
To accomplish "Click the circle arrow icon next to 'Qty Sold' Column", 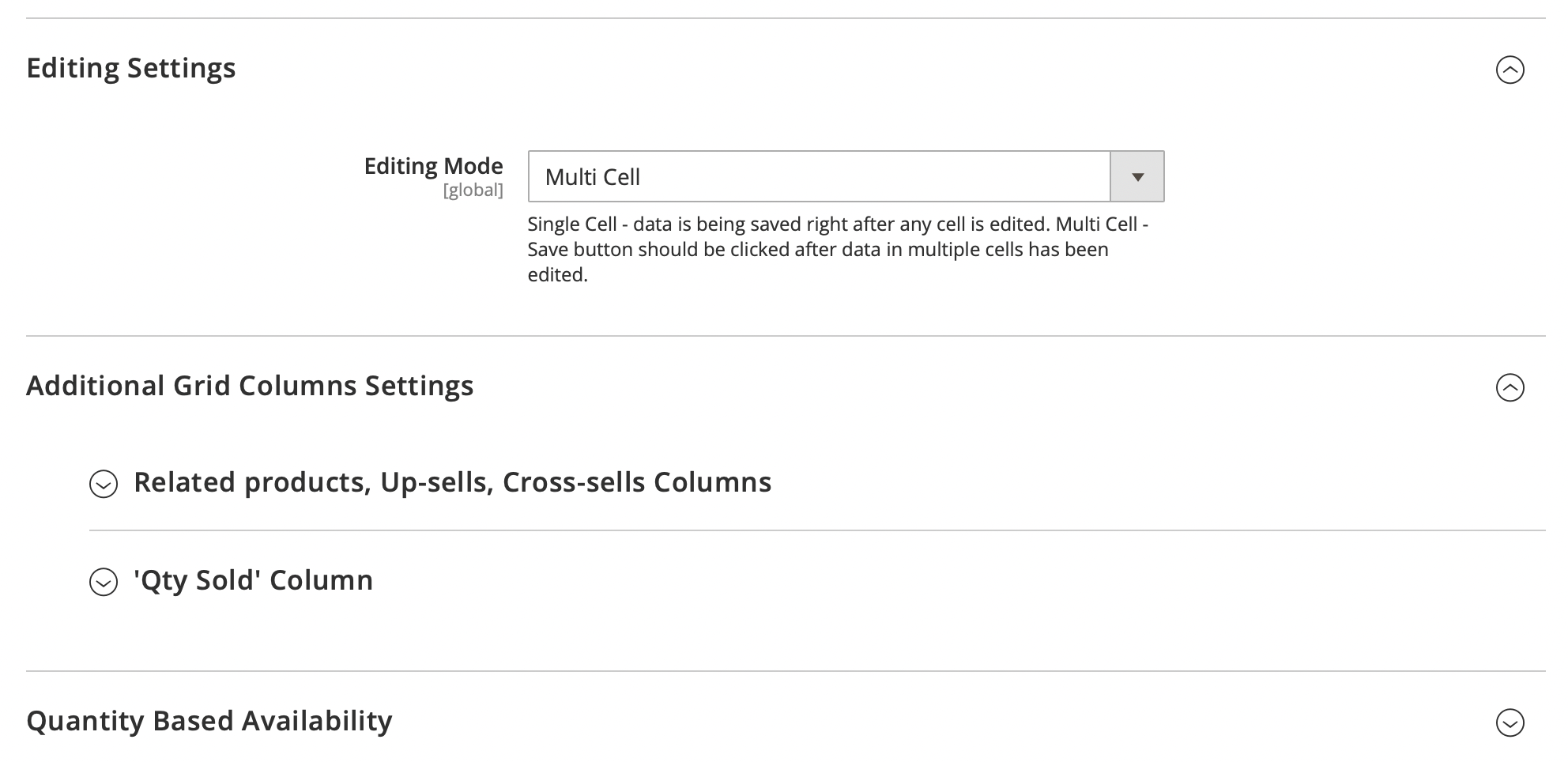I will pyautogui.click(x=104, y=582).
